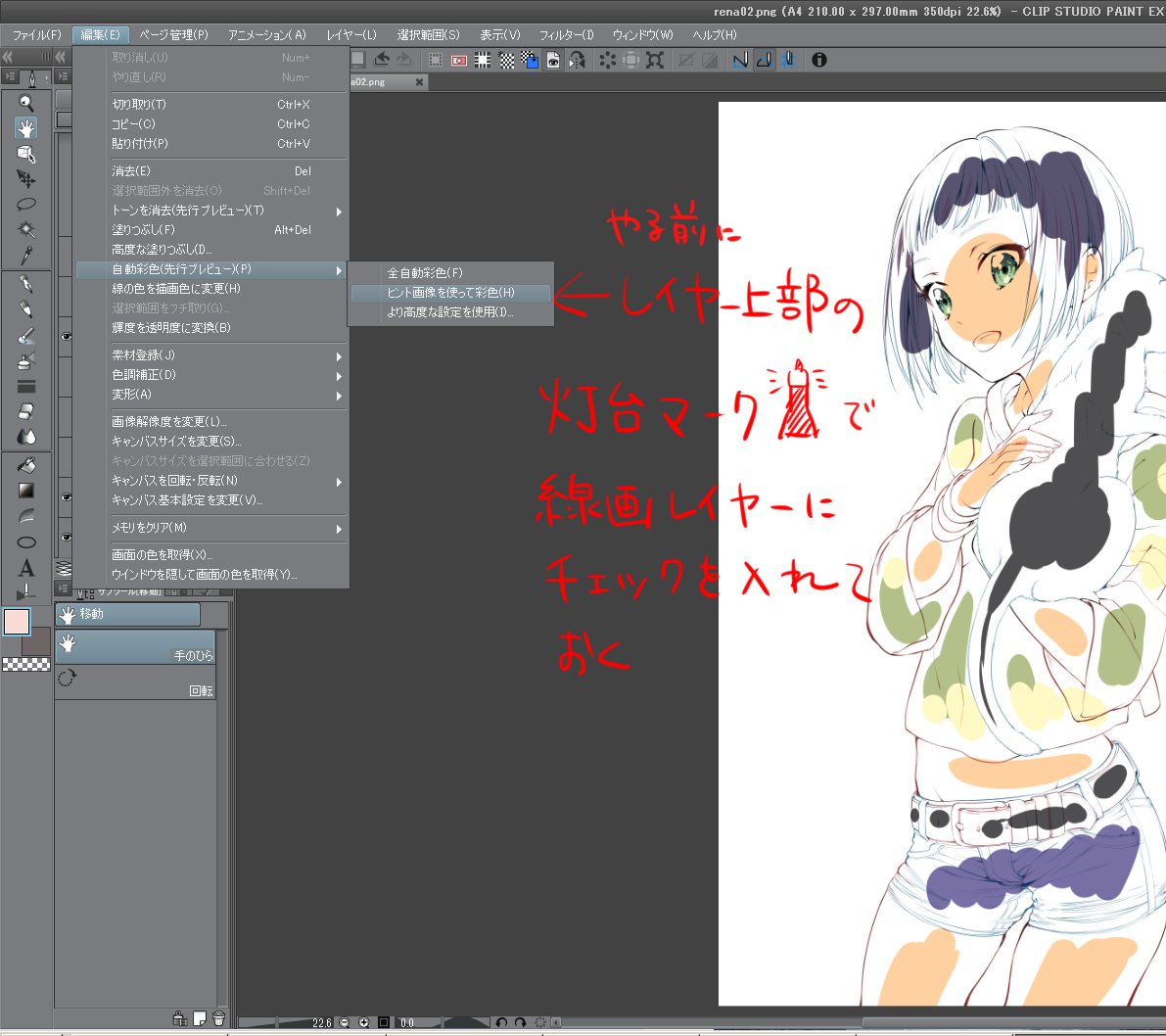Viewport: 1166px width, 1036px height.
Task: Open the CLIP STUDIO info icon
Action: click(x=819, y=61)
